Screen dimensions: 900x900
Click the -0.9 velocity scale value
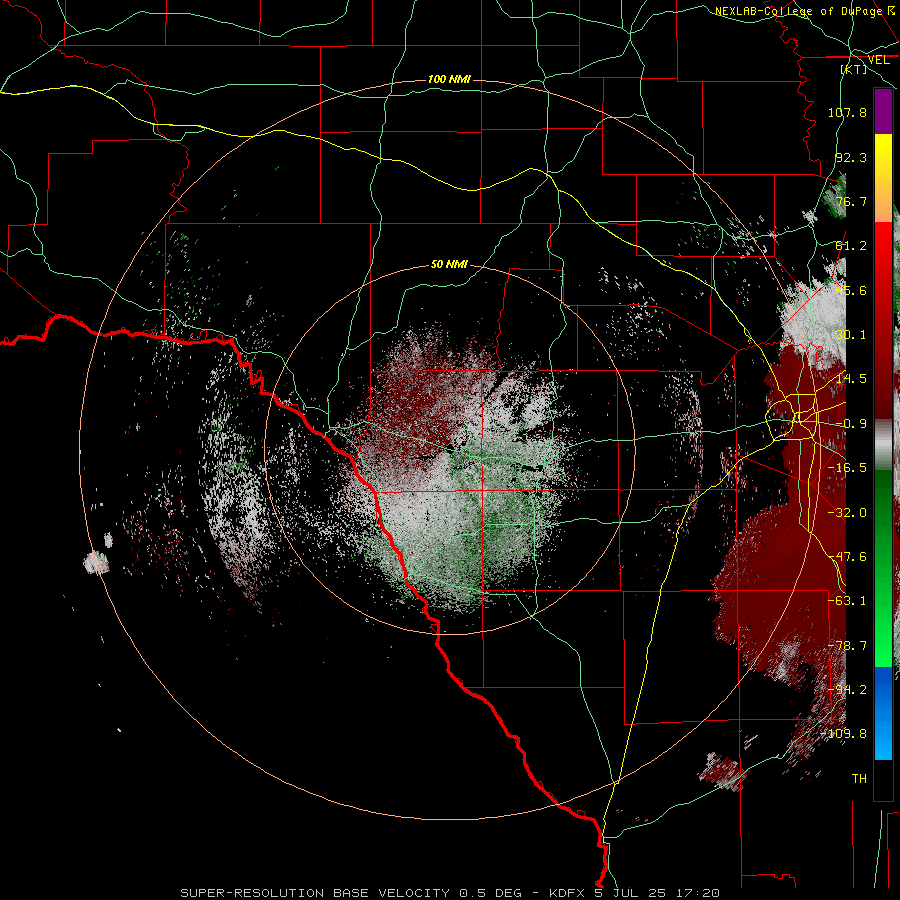click(x=851, y=424)
